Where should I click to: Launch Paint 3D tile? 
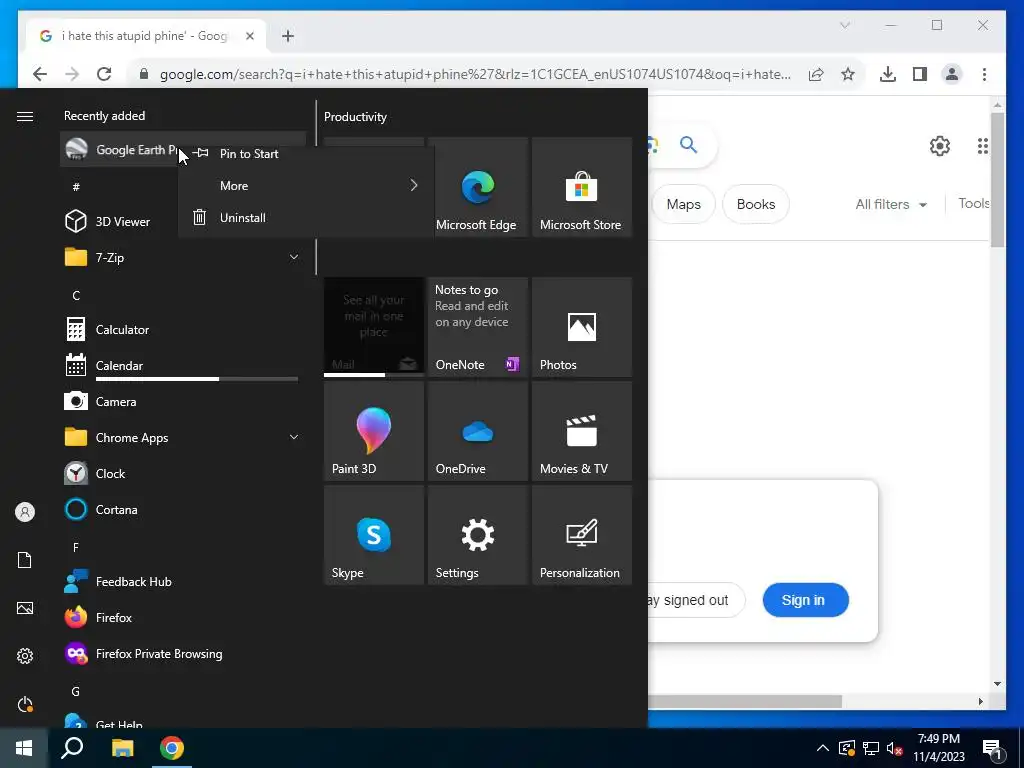[374, 431]
